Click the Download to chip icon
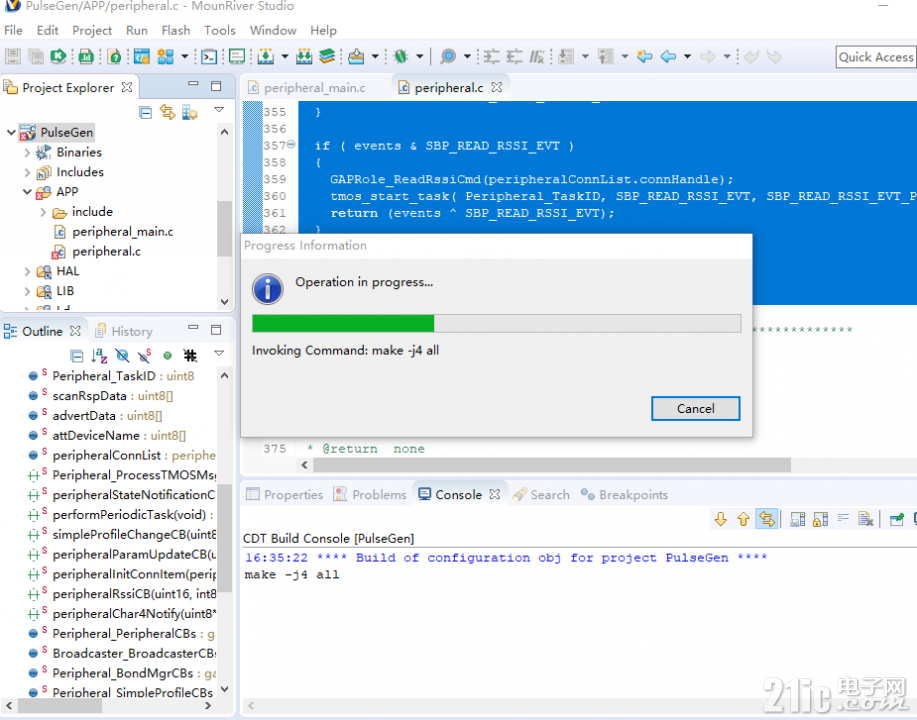This screenshot has height=720, width=917. (356, 57)
